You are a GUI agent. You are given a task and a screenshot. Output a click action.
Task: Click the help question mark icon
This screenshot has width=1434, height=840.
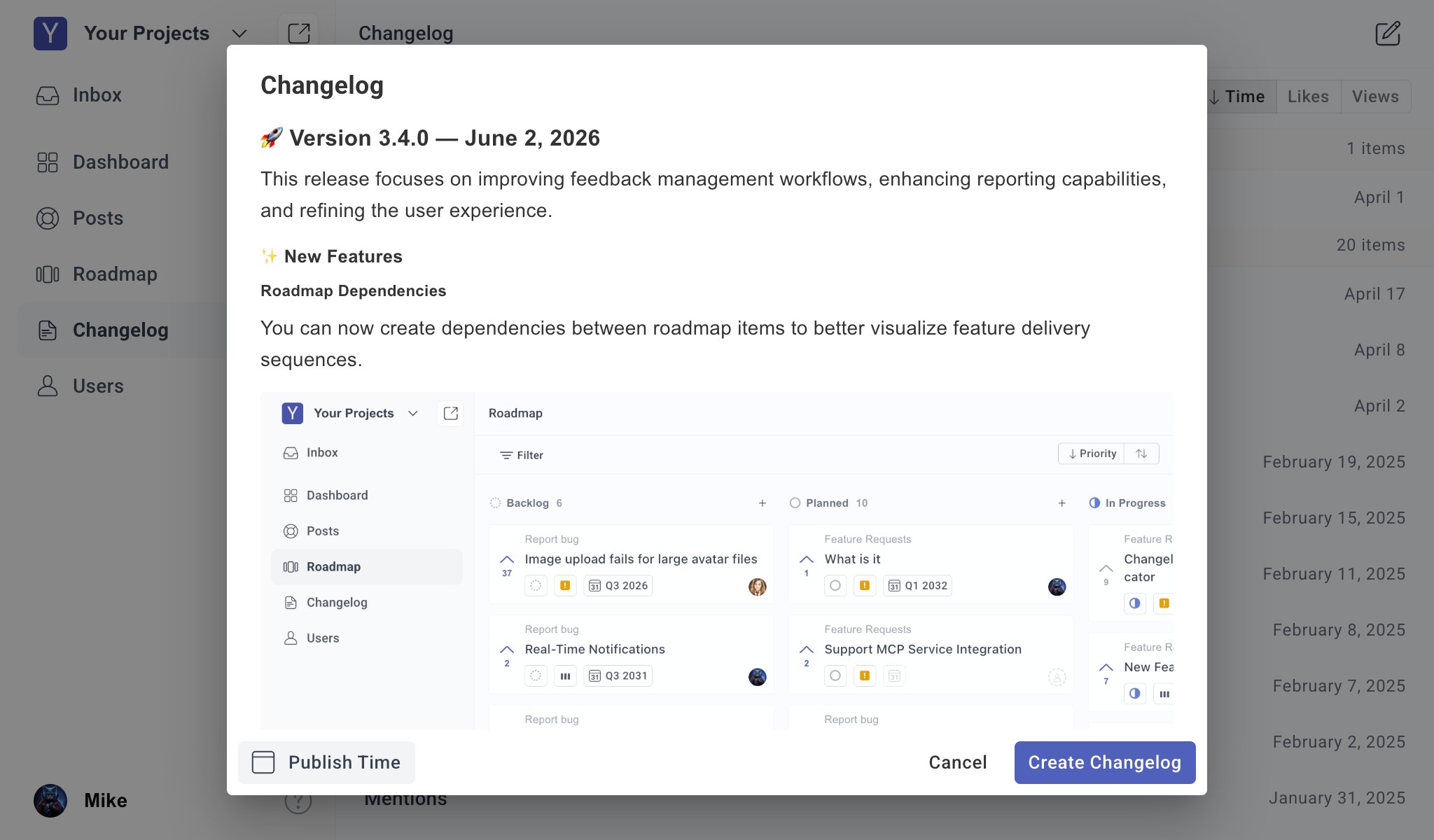298,801
